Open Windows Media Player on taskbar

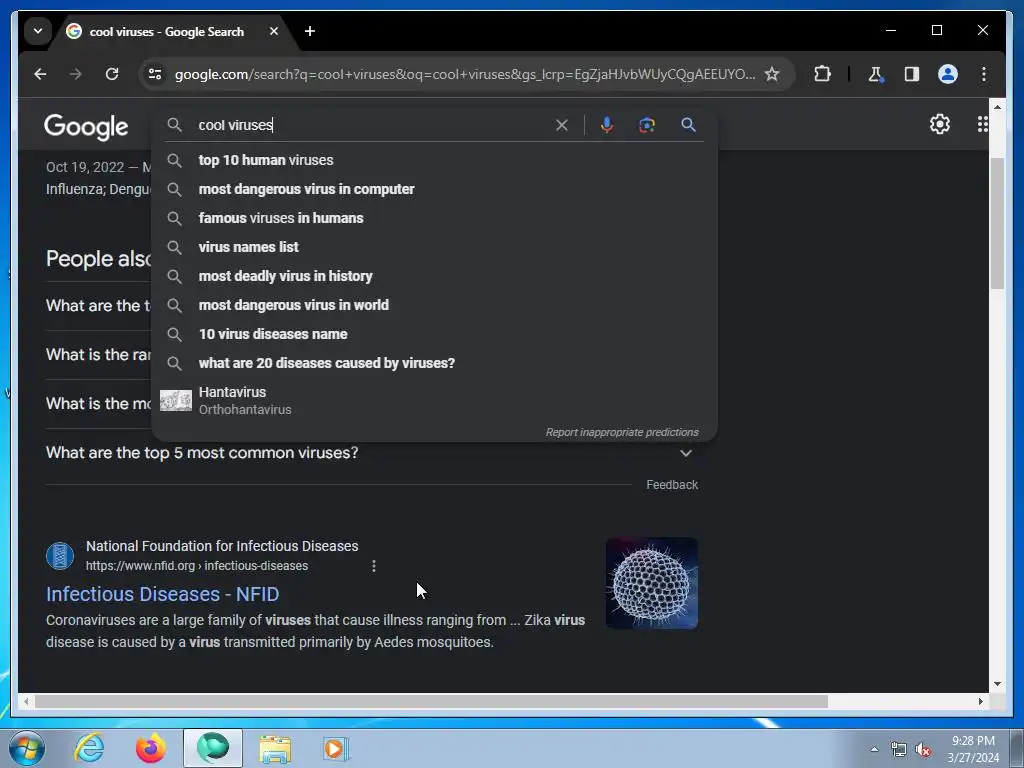tap(336, 748)
